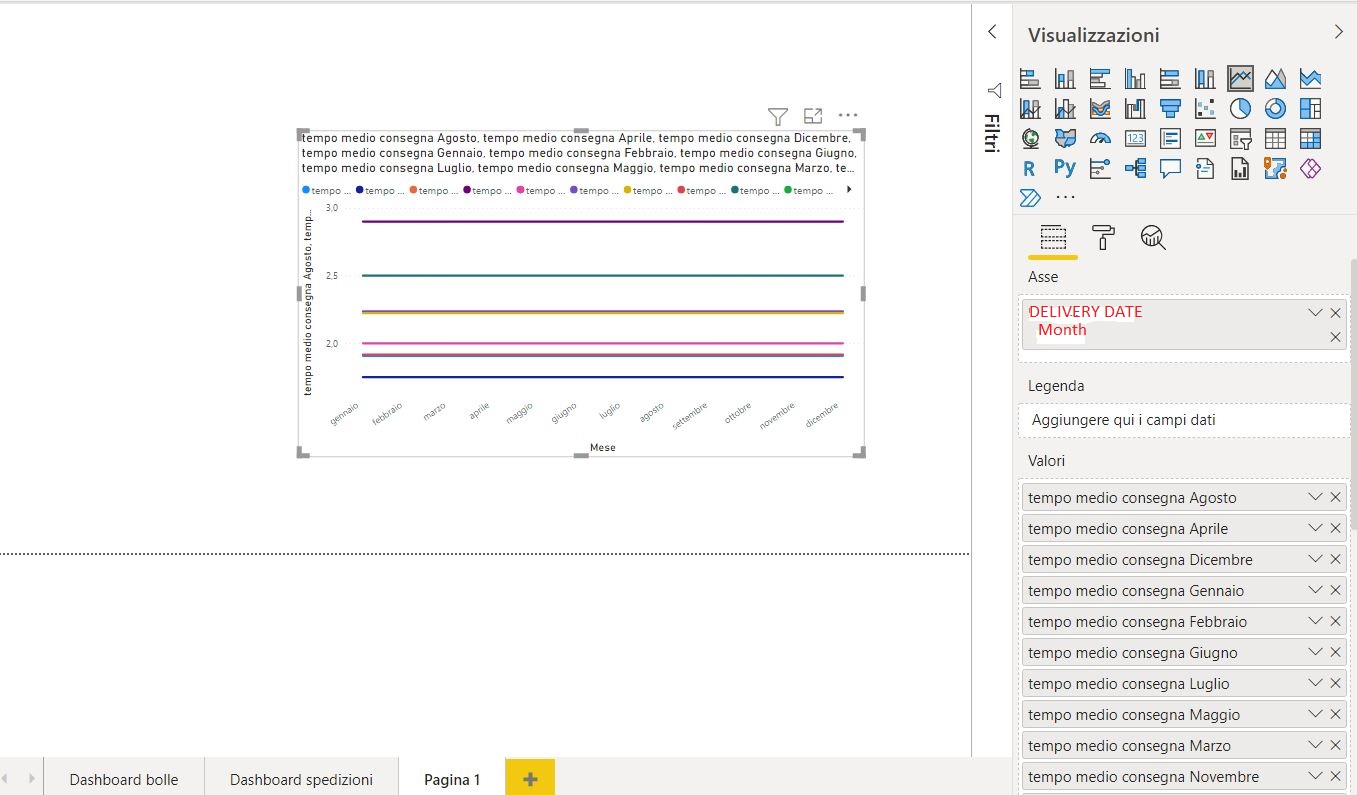This screenshot has height=795, width=1357.
Task: Open dropdown for tempo medio consegna Agosto
Action: point(1315,497)
